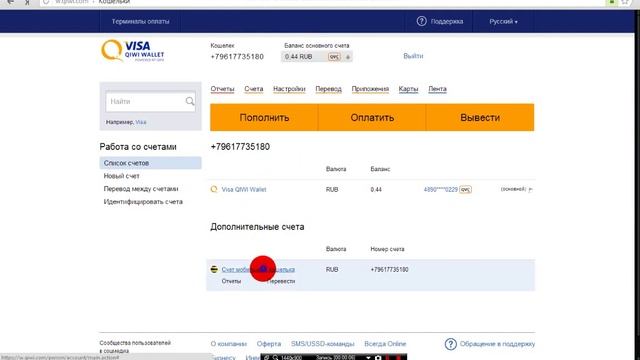Click the search magnifier icon
Screen dimensions: 640x360
[x=190, y=101]
